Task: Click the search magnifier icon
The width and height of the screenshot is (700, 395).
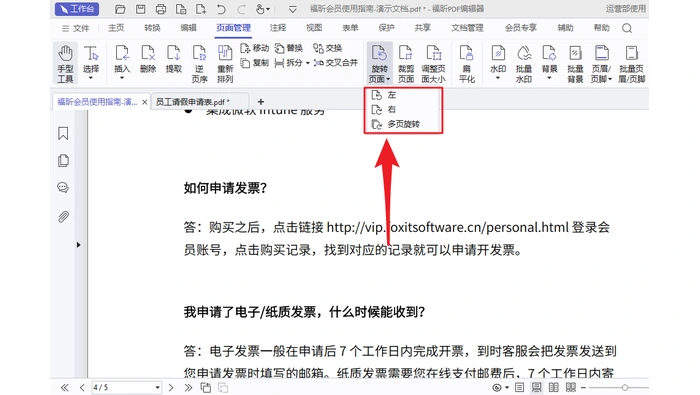Action: pos(627,28)
